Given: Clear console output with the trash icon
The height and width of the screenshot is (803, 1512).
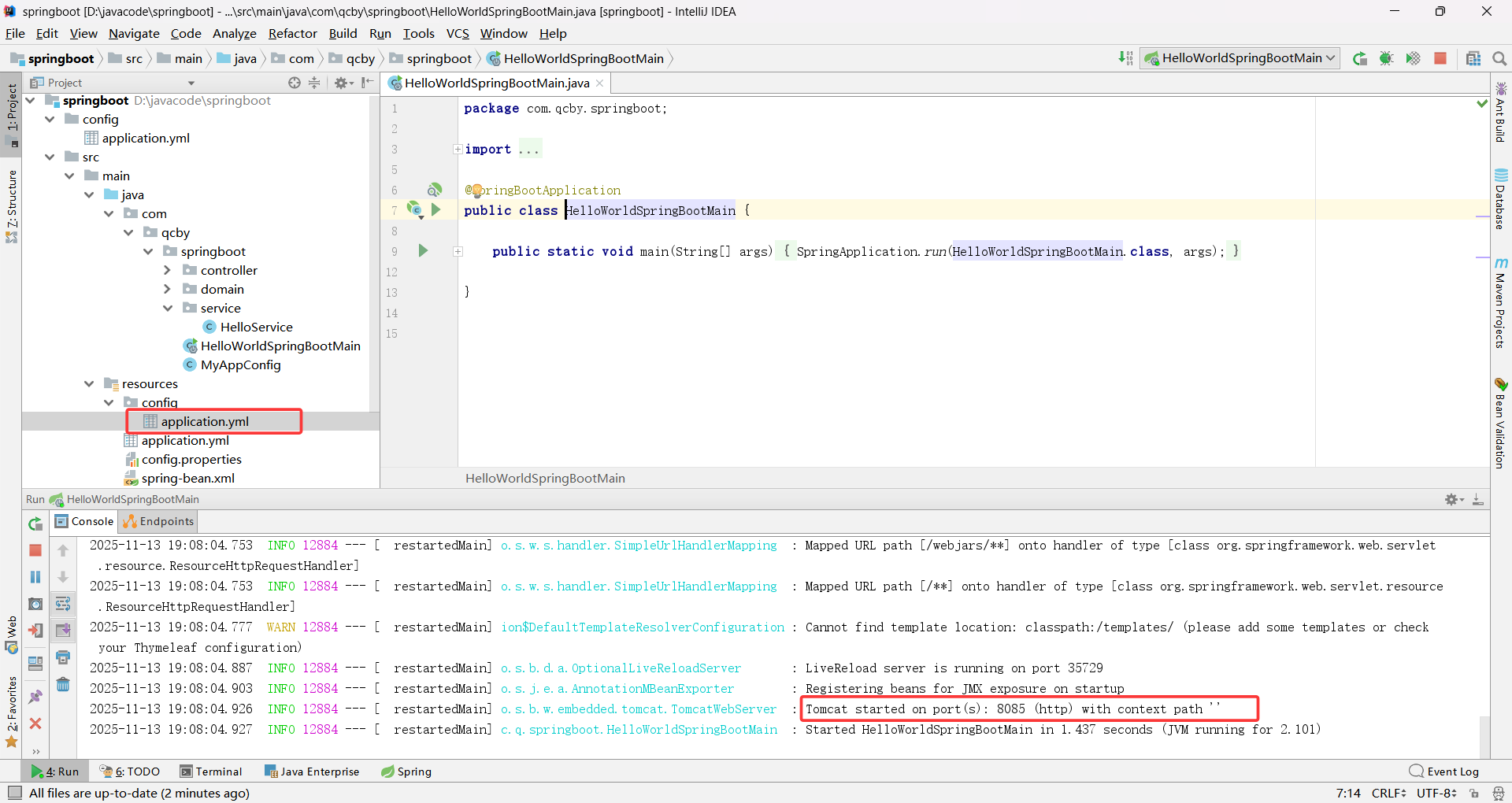Looking at the screenshot, I should [63, 684].
